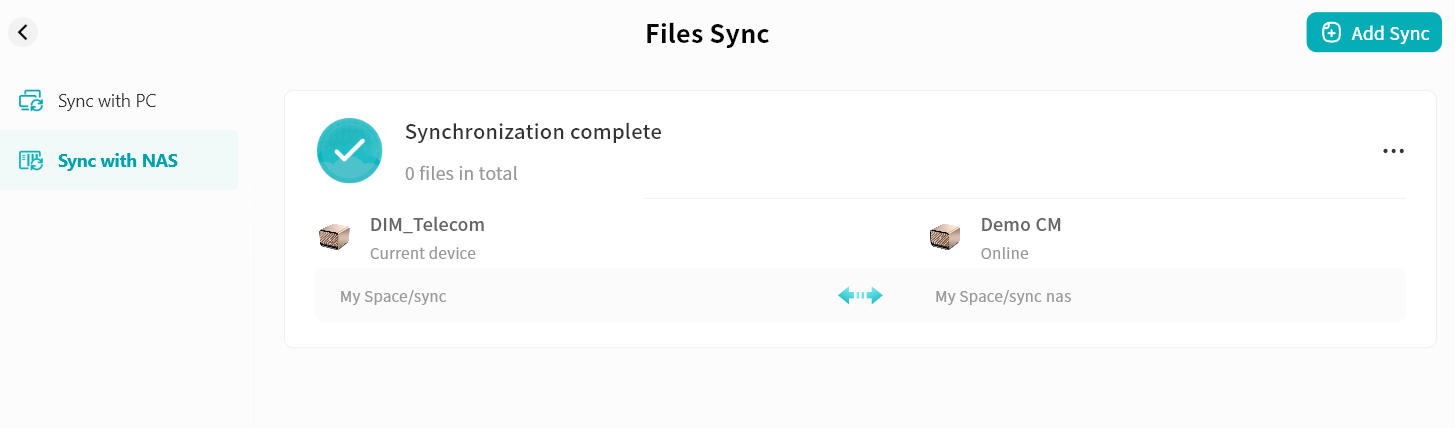
Task: Click the Online status under Demo CM
Action: (x=1004, y=254)
